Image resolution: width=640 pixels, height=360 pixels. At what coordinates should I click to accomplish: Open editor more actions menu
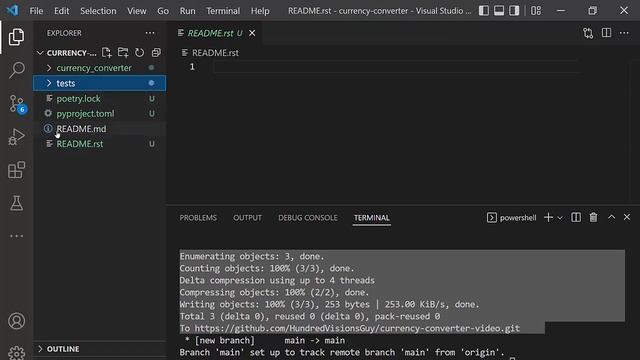[x=624, y=33]
